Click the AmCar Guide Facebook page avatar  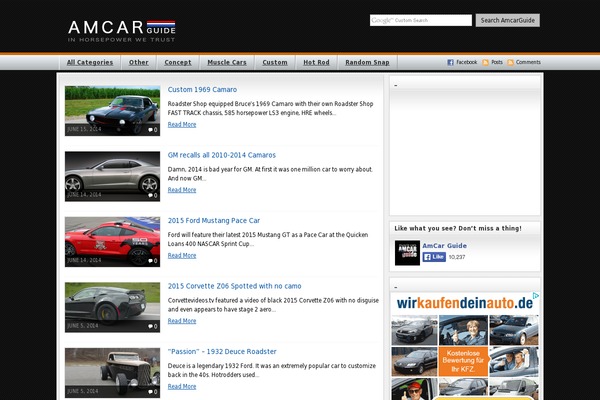[407, 253]
